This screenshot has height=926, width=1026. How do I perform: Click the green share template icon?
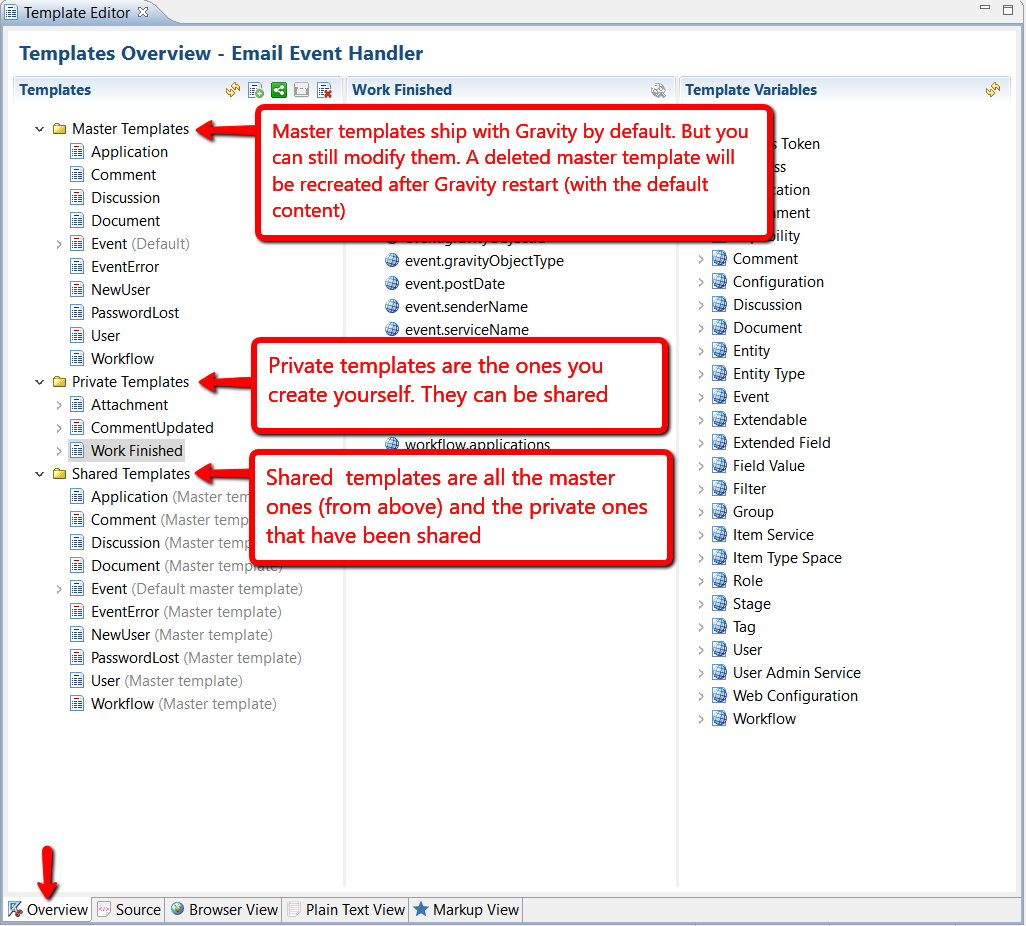[279, 90]
